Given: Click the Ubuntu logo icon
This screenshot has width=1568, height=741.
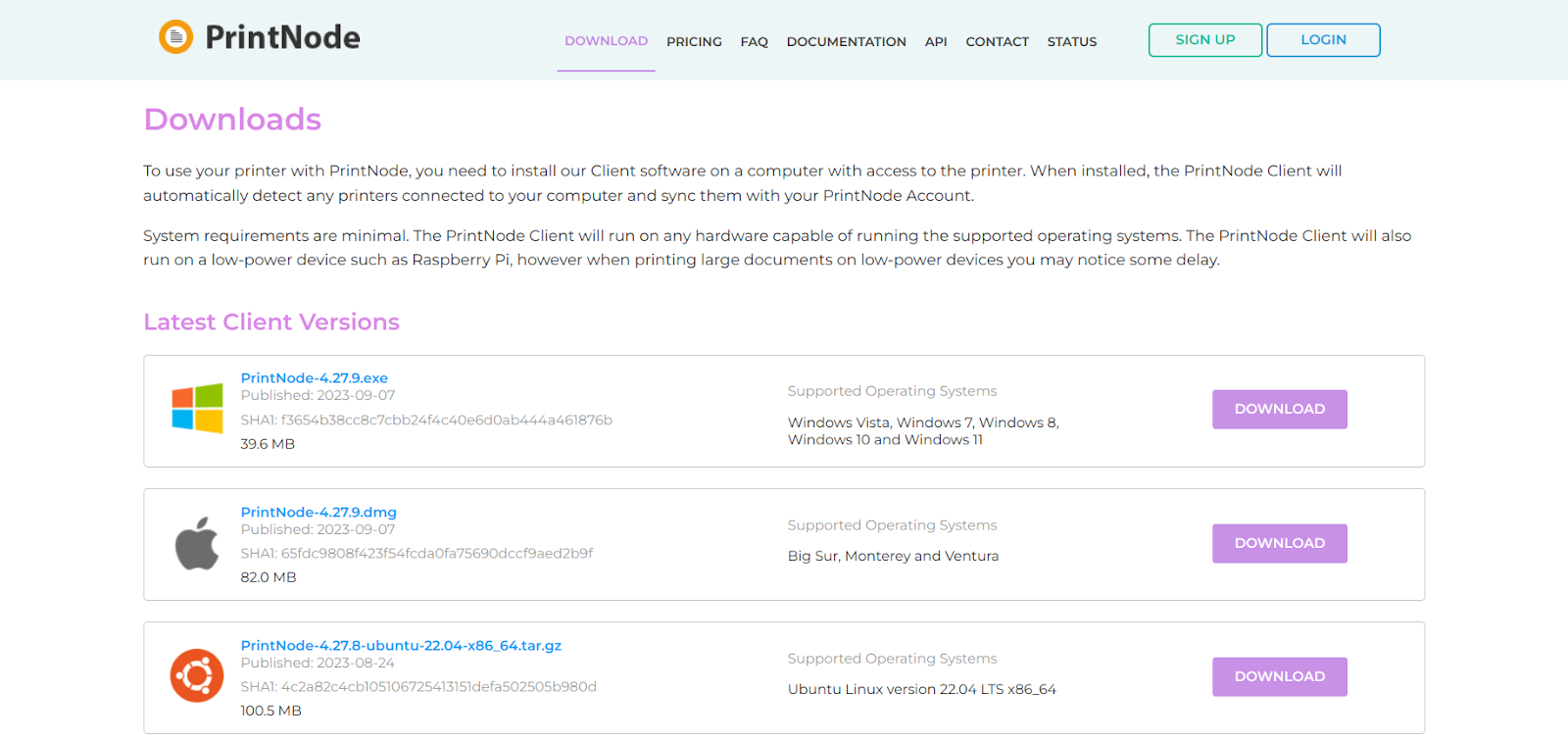Looking at the screenshot, I should [197, 676].
